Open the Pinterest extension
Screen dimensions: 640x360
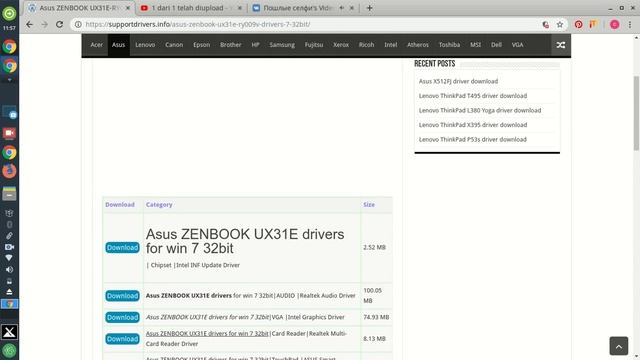click(x=578, y=24)
